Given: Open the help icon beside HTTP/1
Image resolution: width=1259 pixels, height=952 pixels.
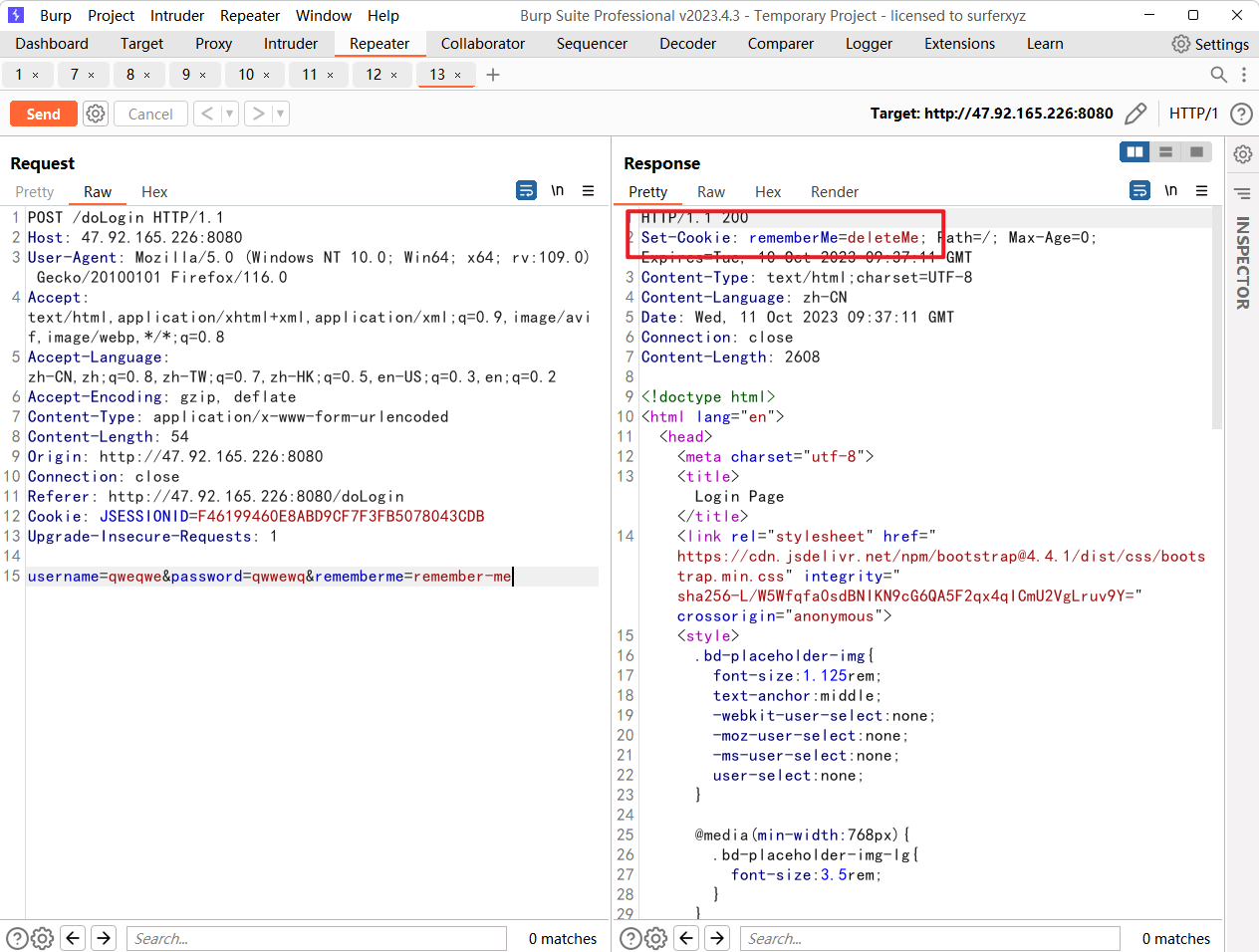Looking at the screenshot, I should (x=1241, y=114).
